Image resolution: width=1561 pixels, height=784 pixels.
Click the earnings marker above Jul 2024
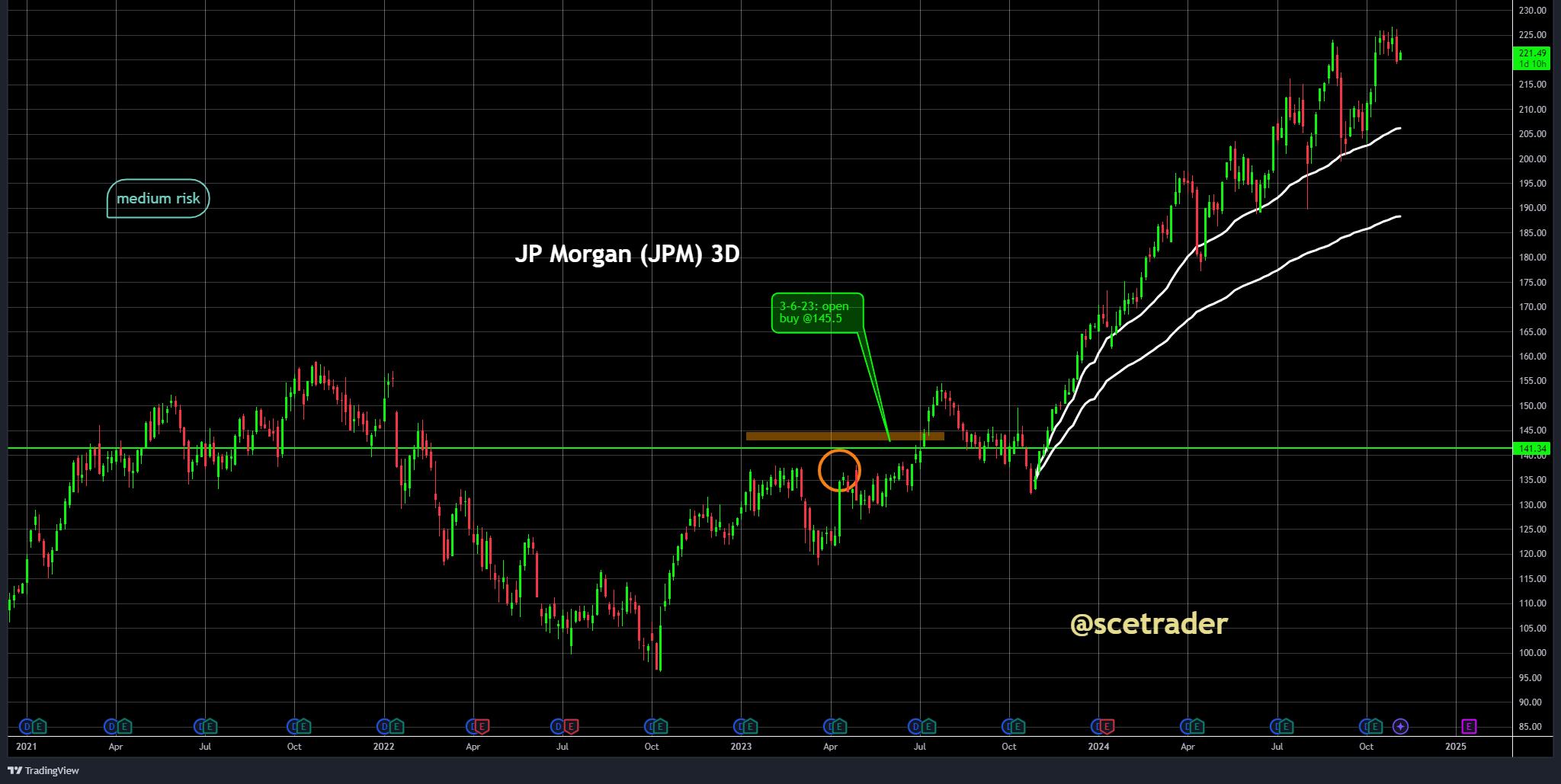[1286, 727]
